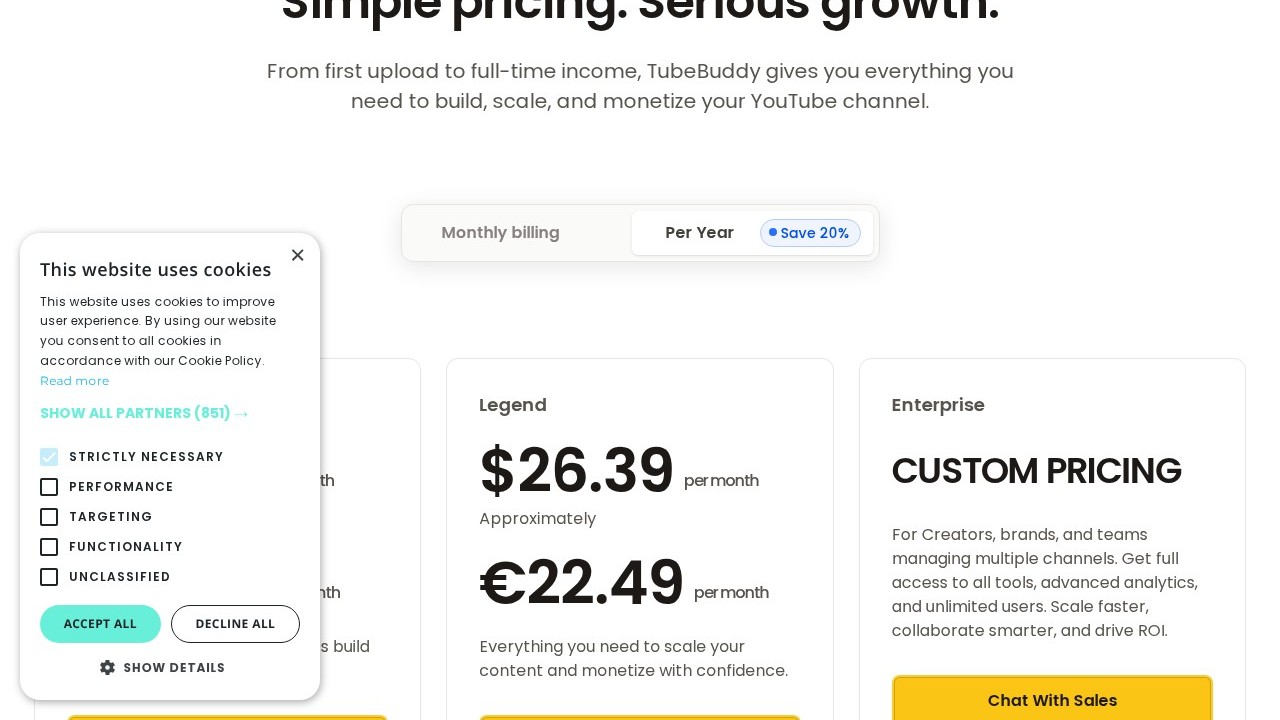Viewport: 1280px width, 720px height.
Task: Check the Targeting cookies box
Action: click(49, 517)
